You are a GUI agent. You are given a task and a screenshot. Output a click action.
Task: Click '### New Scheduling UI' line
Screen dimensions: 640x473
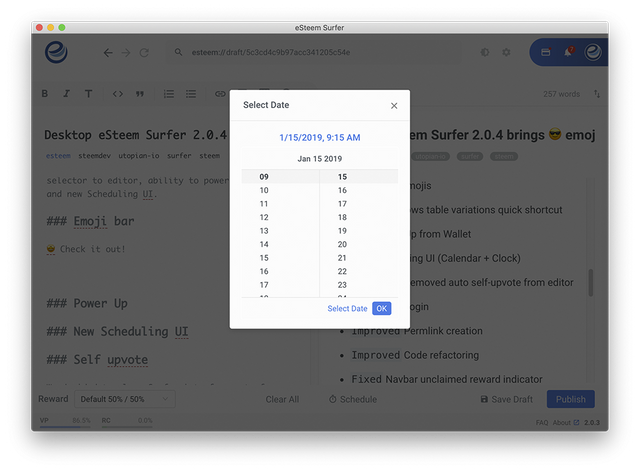click(x=118, y=331)
